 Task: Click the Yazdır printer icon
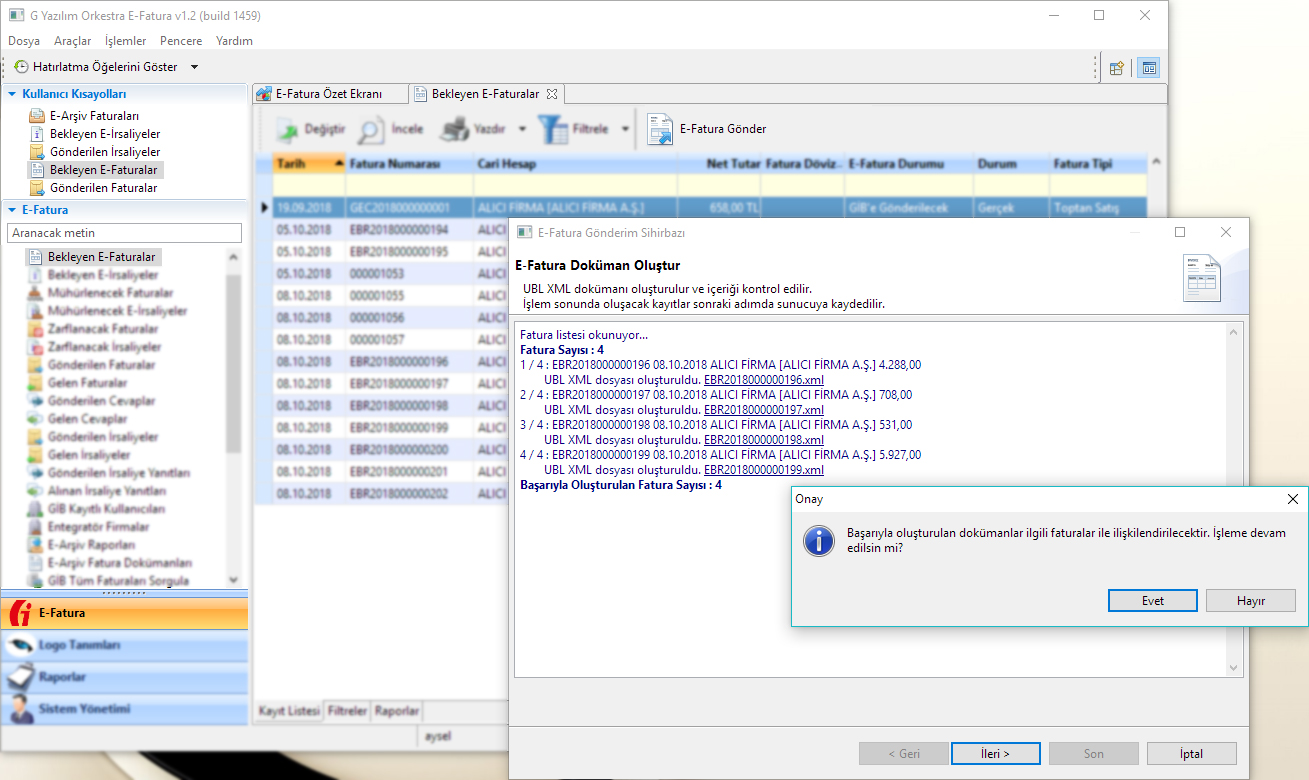point(456,130)
